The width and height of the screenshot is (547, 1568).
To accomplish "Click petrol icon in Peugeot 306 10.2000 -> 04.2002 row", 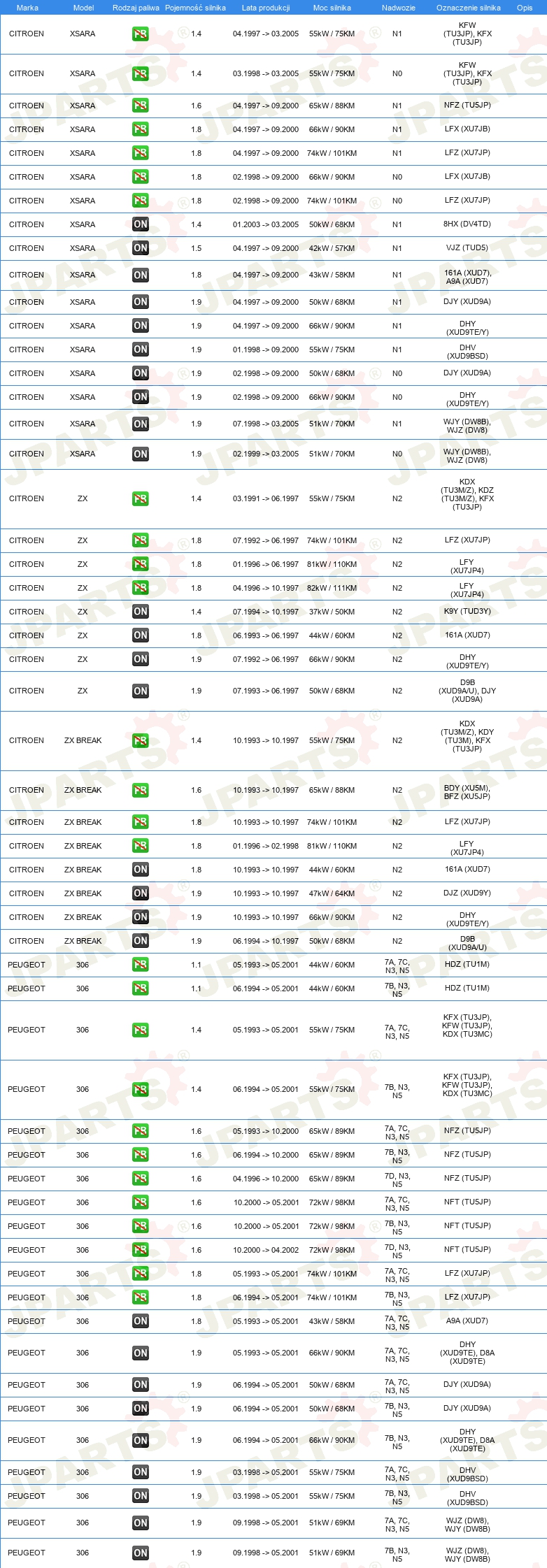I will 141,1250.
